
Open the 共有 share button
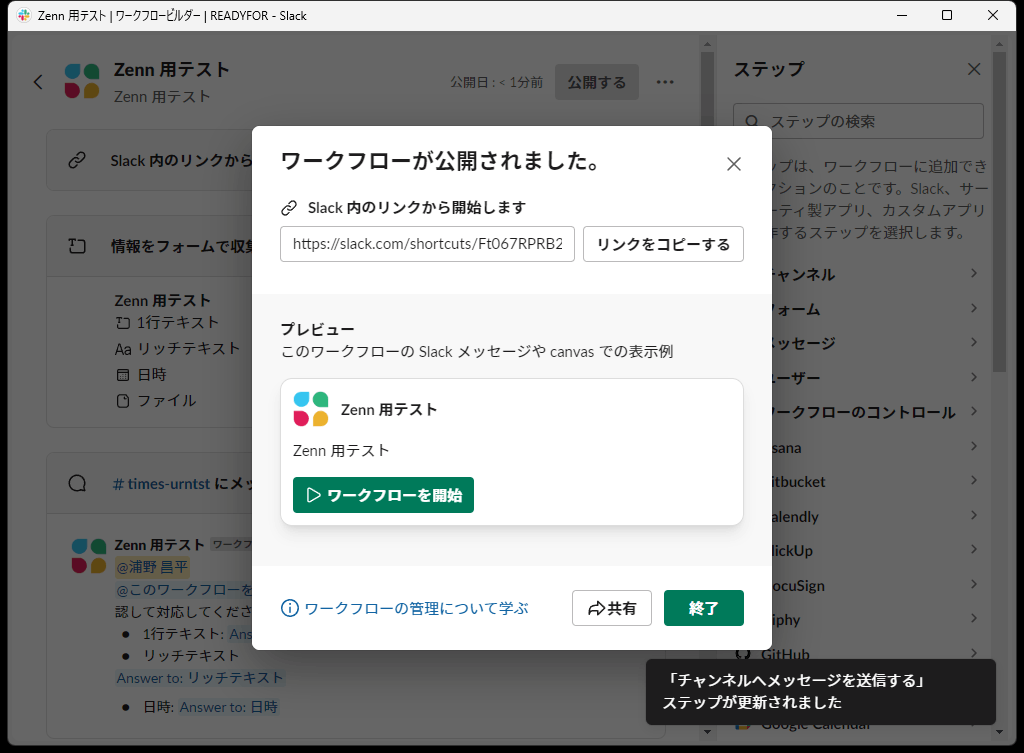pyautogui.click(x=612, y=608)
